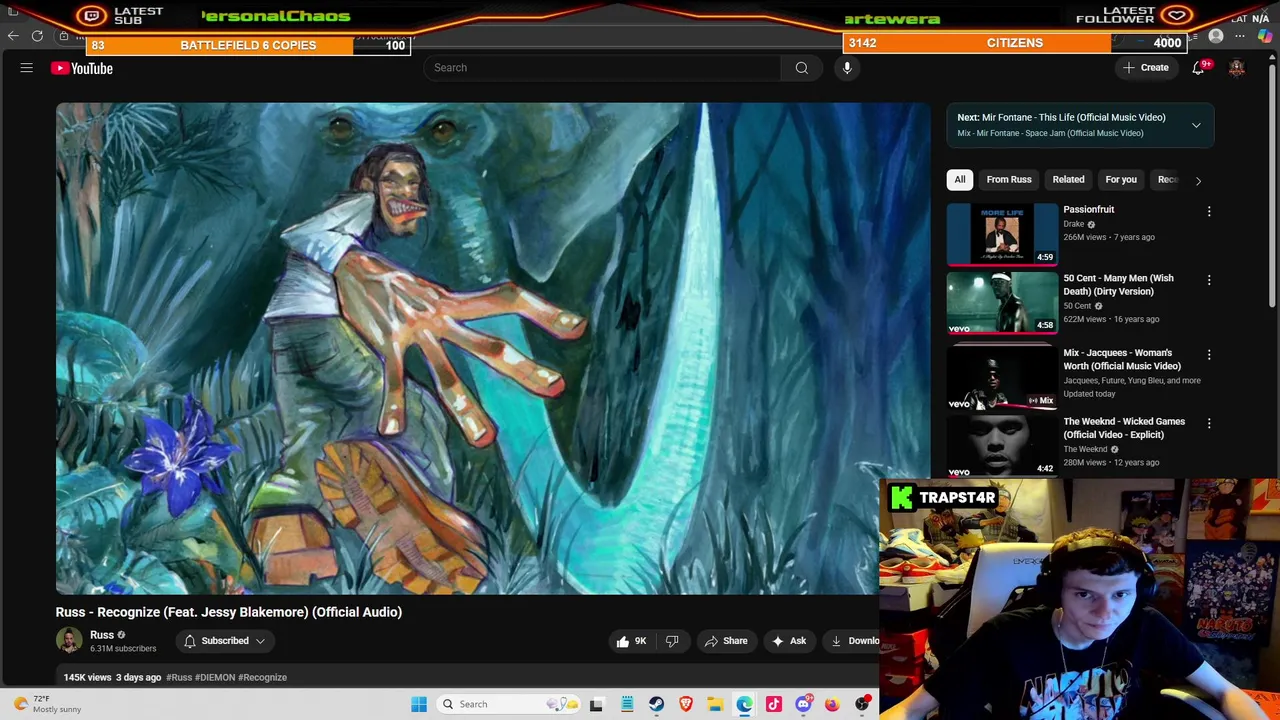
Task: Click the Jacquees mix thumbnail
Action: tap(1002, 377)
